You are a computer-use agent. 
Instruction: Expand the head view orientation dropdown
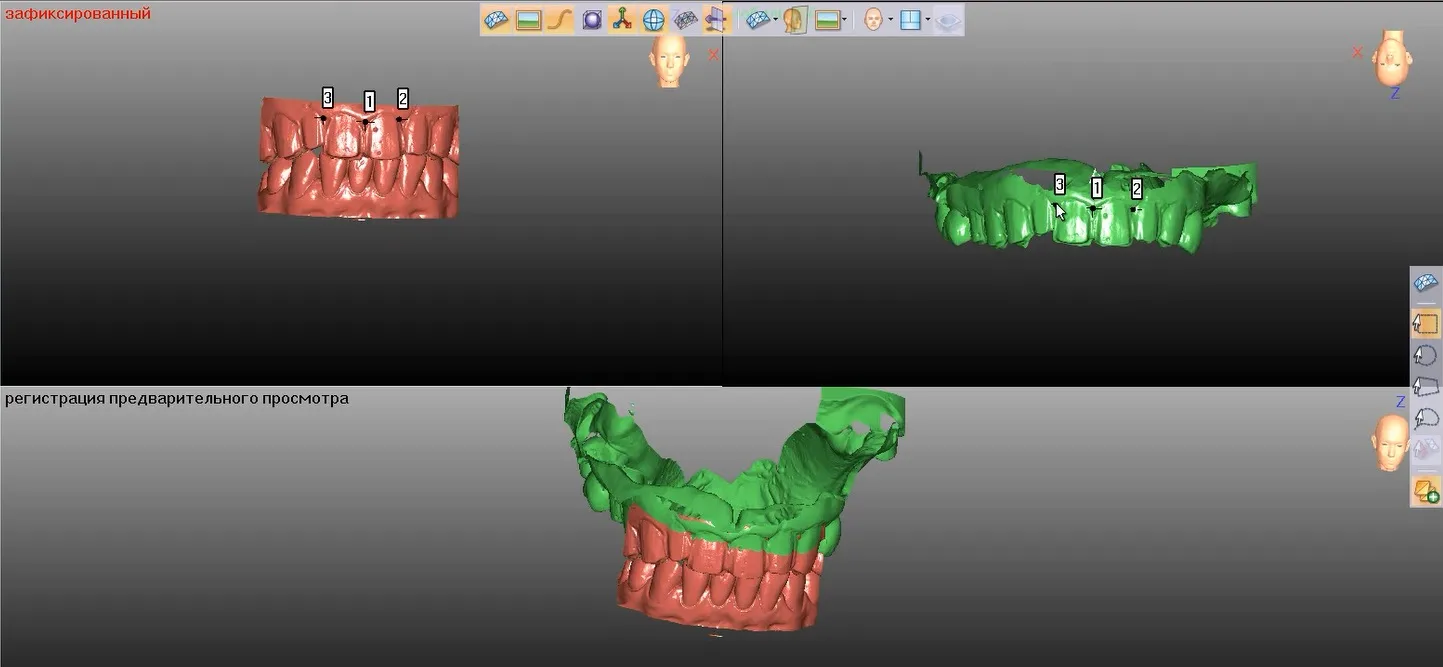(x=891, y=20)
